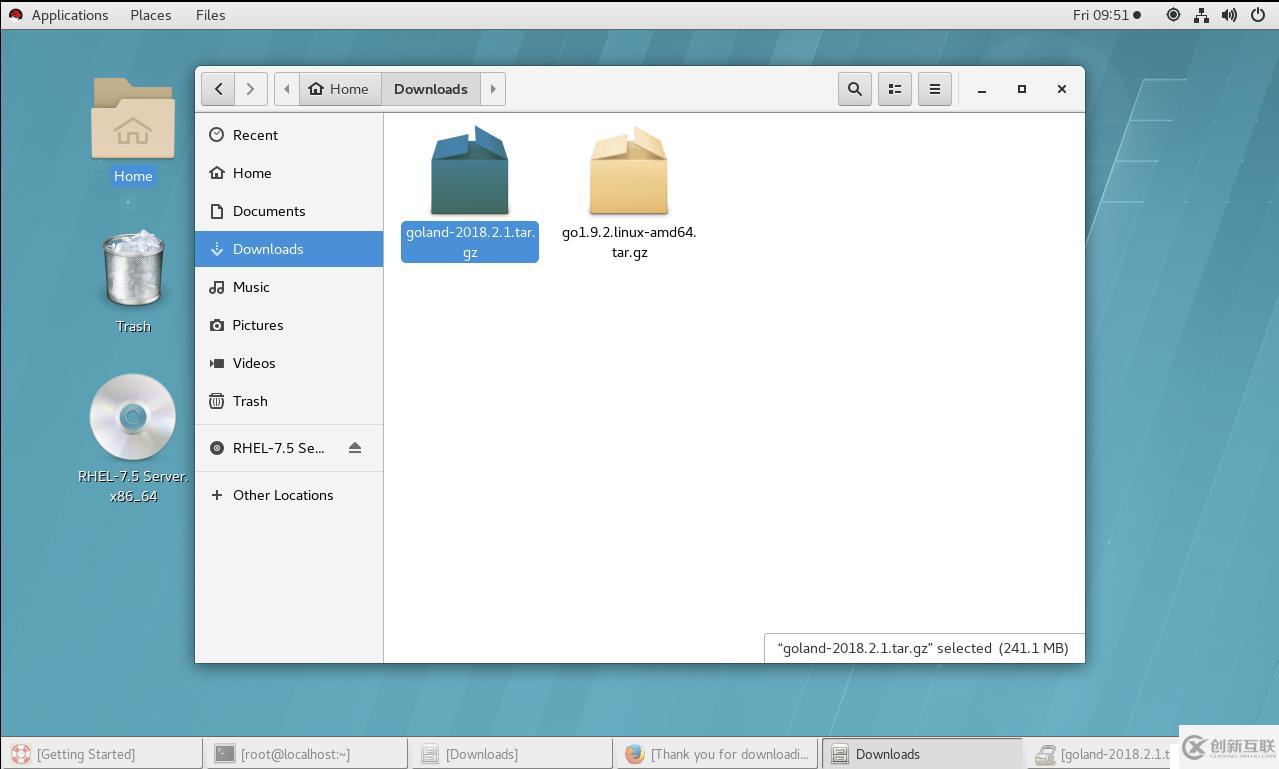This screenshot has width=1279, height=769.
Task: Maximize the Downloads file window
Action: (x=1022, y=89)
